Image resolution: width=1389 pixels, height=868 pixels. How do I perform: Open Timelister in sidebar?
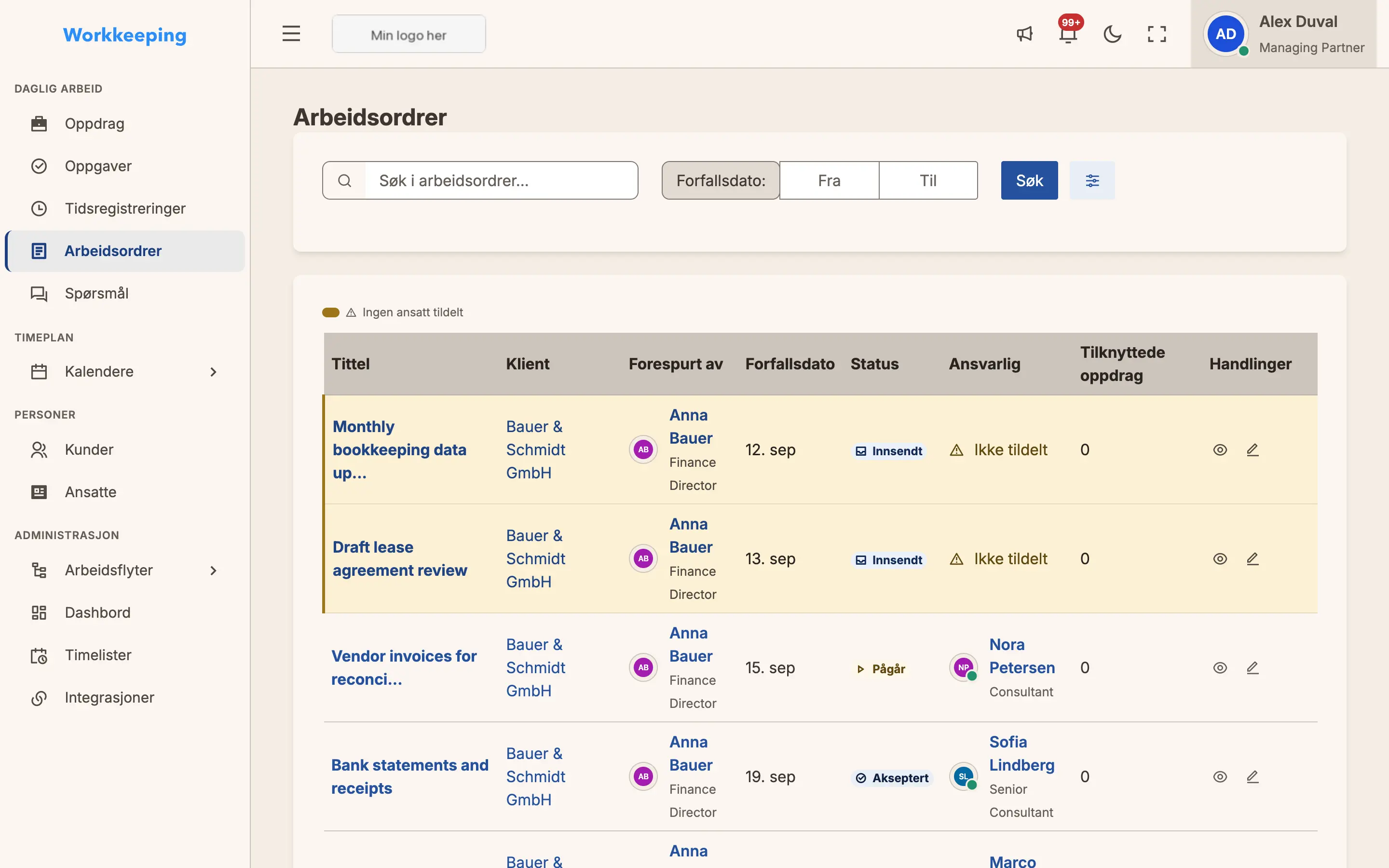coord(125,655)
